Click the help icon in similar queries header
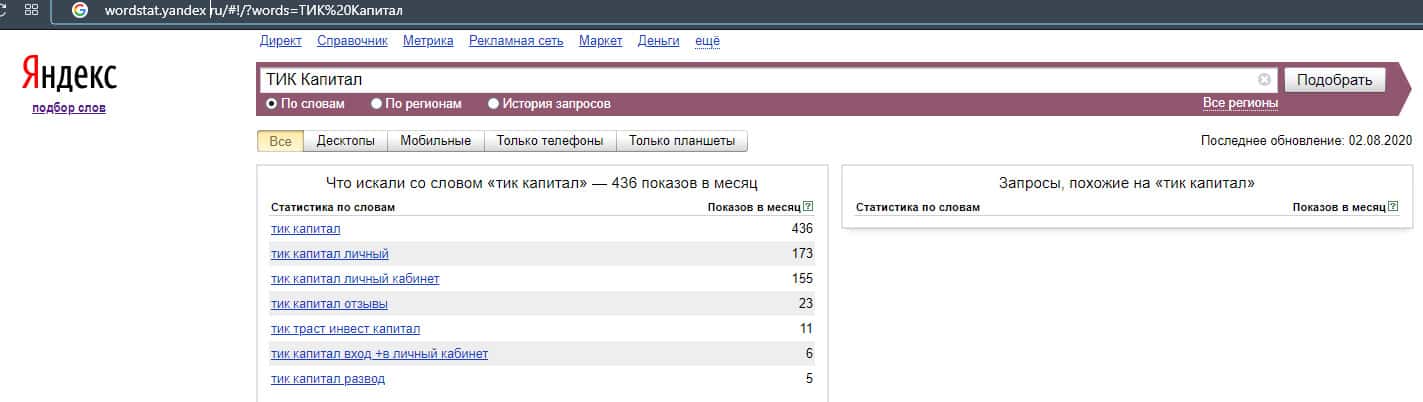Viewport: 1423px width, 402px height. [1393, 207]
